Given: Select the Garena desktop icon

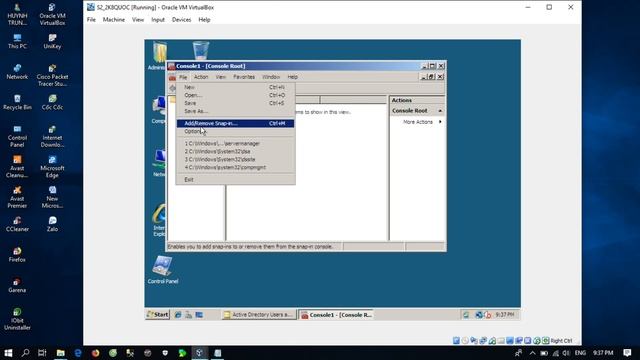Looking at the screenshot, I should [x=17, y=285].
